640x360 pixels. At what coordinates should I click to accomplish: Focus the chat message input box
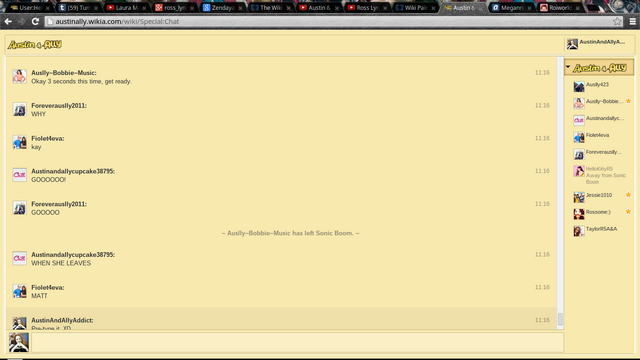[298, 342]
